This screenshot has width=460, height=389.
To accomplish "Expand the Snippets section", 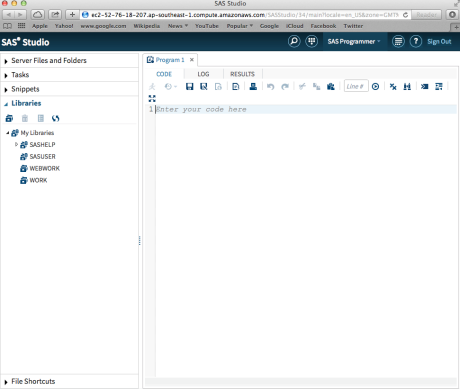I will [x=69, y=89].
